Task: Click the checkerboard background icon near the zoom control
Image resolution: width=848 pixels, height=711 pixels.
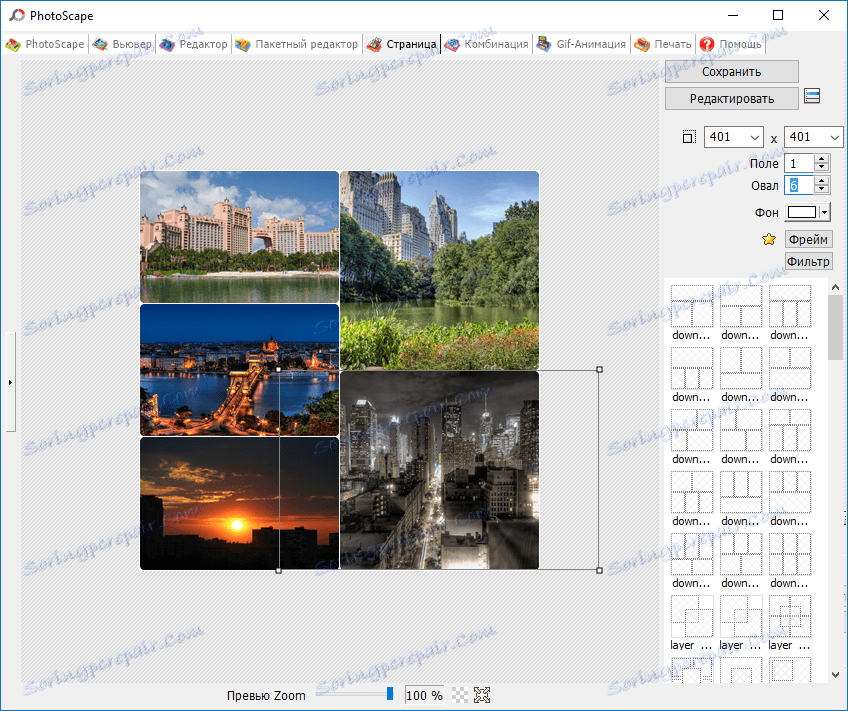Action: tap(459, 695)
